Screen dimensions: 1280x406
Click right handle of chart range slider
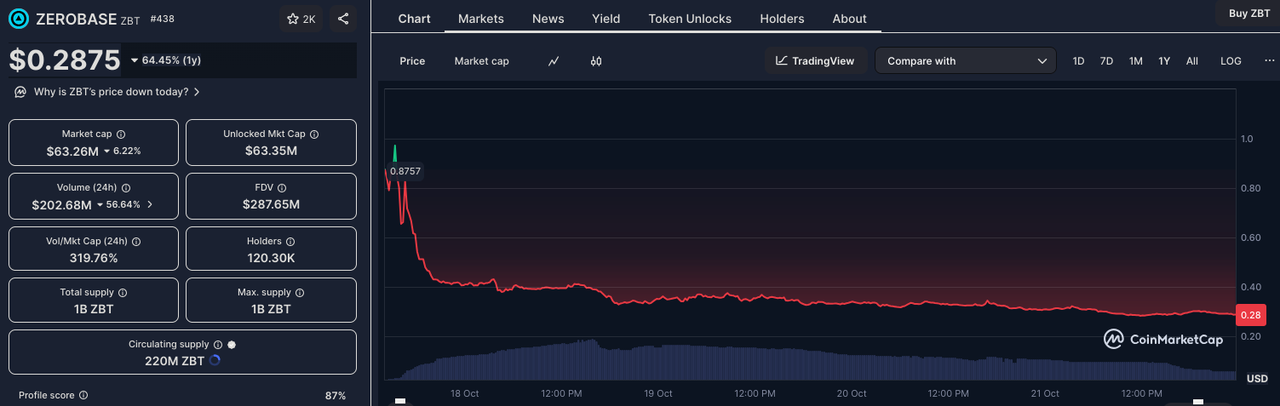1197,402
